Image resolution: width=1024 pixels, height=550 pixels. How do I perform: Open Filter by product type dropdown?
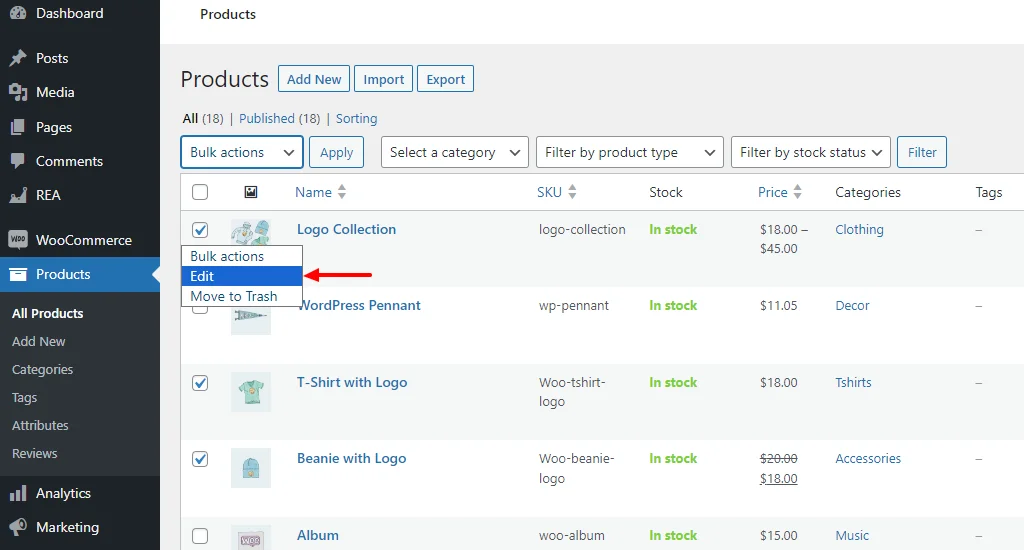coord(630,152)
